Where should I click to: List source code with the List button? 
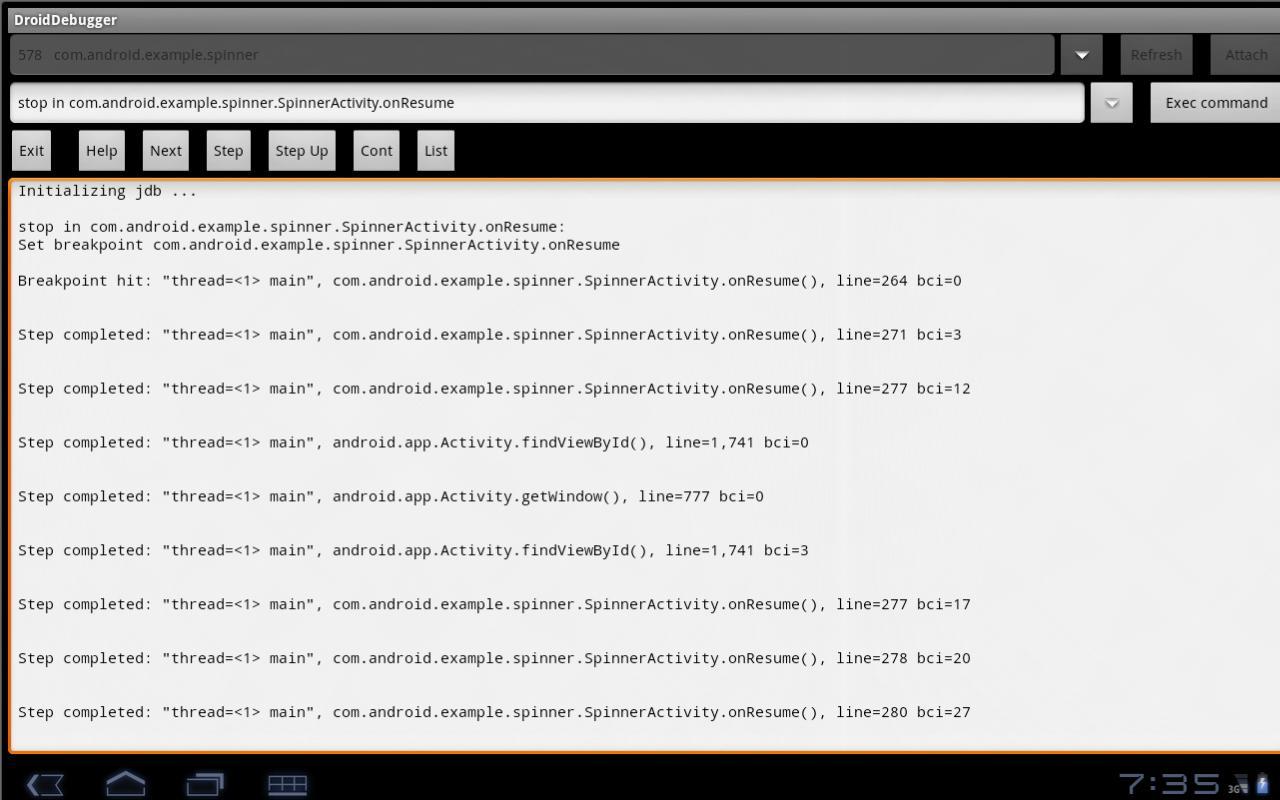pyautogui.click(x=435, y=150)
